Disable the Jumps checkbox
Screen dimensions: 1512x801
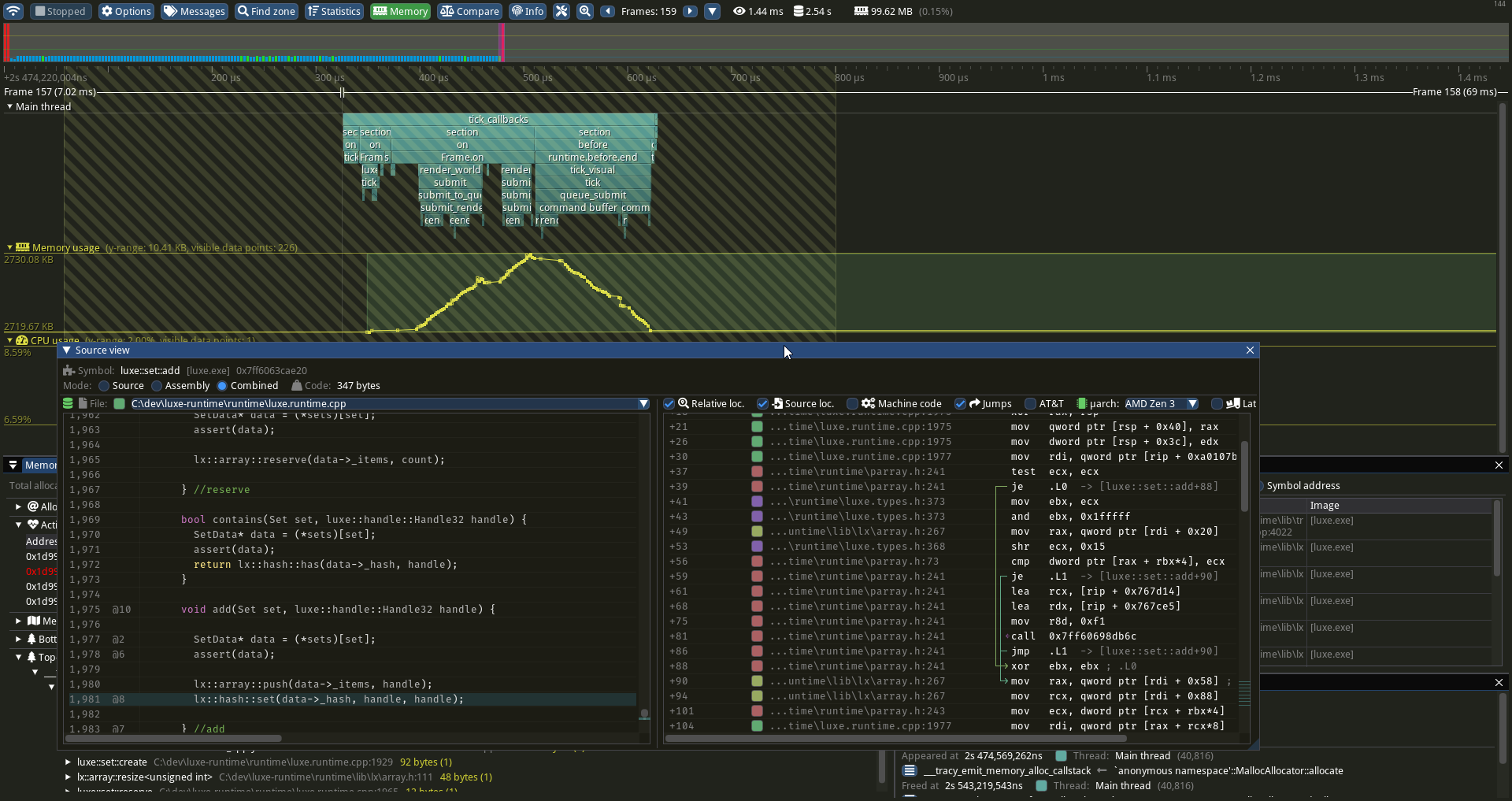click(x=961, y=403)
